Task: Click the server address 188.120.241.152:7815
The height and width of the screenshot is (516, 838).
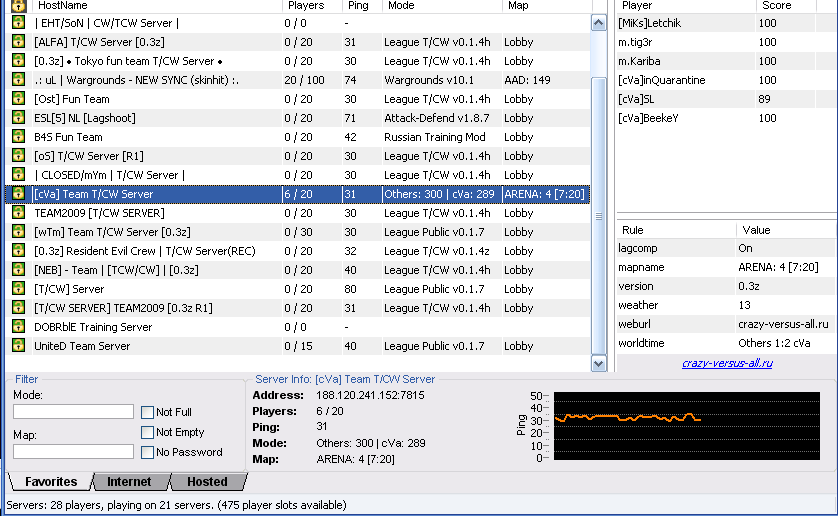Action: (x=370, y=395)
